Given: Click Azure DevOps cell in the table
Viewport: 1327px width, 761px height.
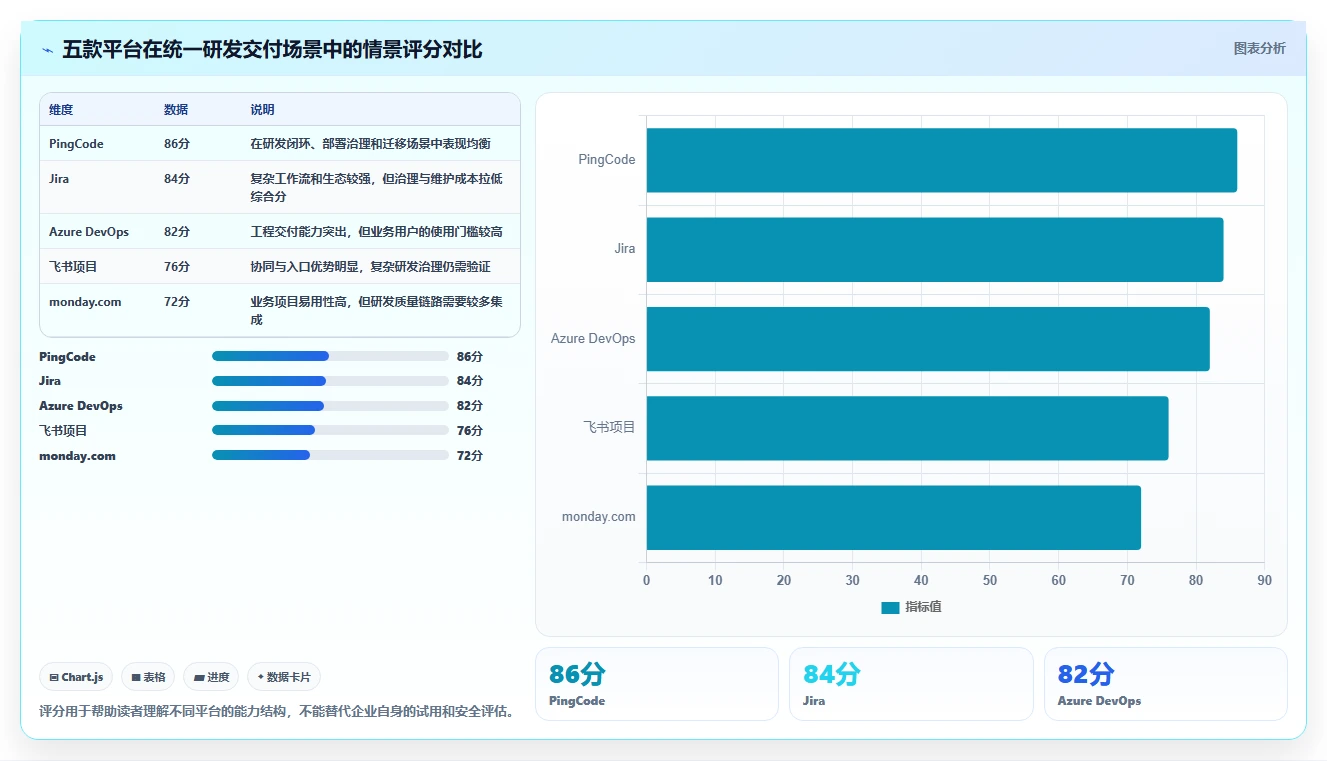Looking at the screenshot, I should 89,232.
